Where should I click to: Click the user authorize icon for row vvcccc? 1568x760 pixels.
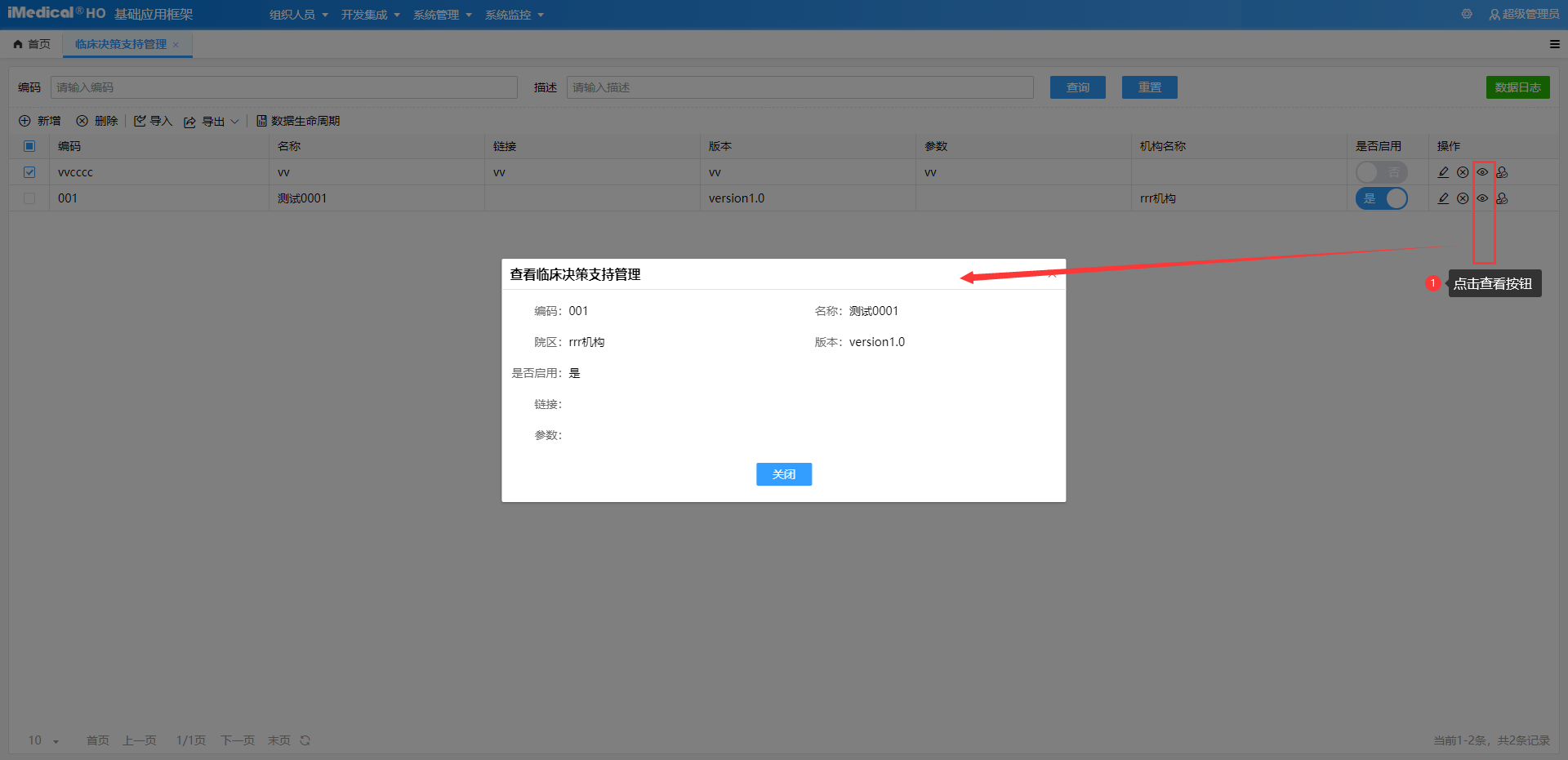coord(1502,172)
